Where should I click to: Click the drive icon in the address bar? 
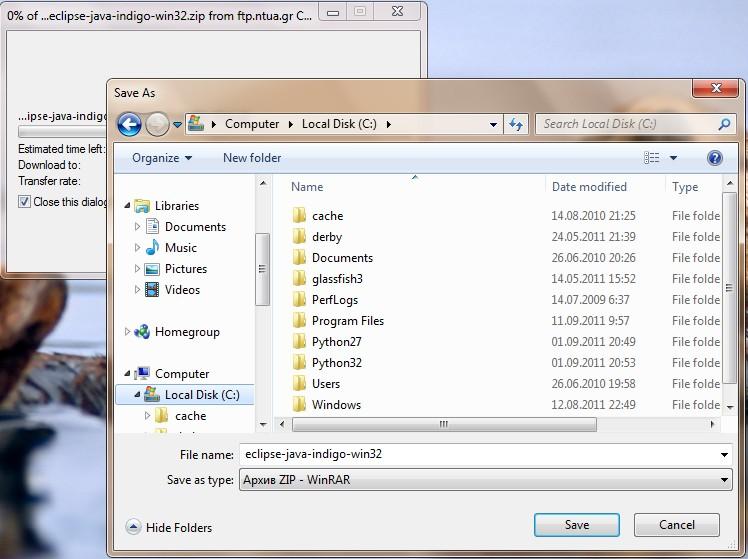tap(196, 124)
